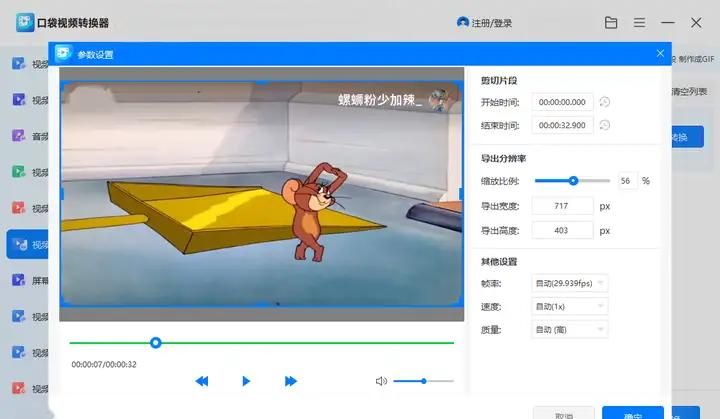This screenshot has width=720, height=419.
Task: Click the 确定 button
Action: tap(633, 413)
